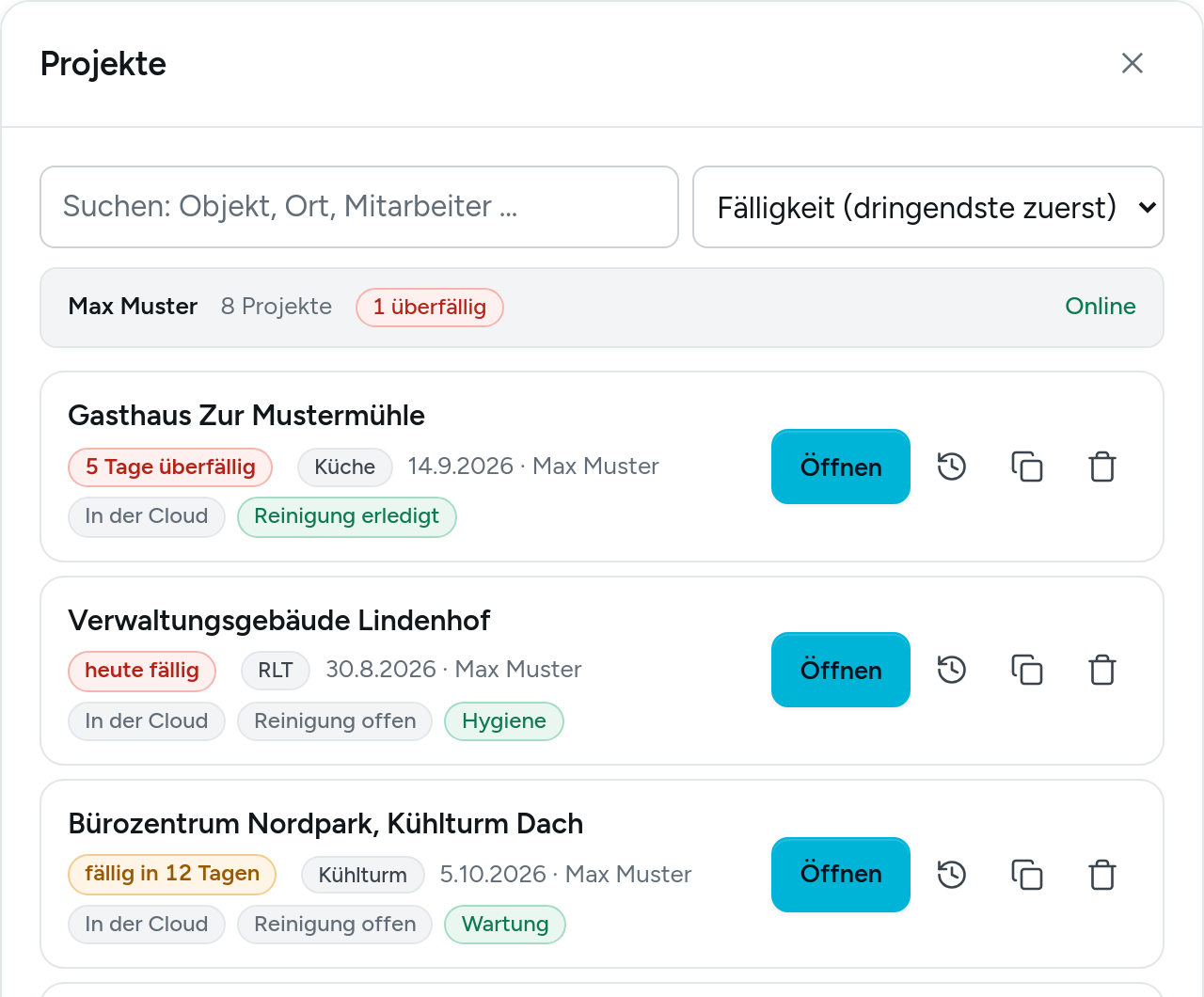Show history for Bürozentrum Nordpark project
This screenshot has height=997, width=1204.
(x=952, y=875)
